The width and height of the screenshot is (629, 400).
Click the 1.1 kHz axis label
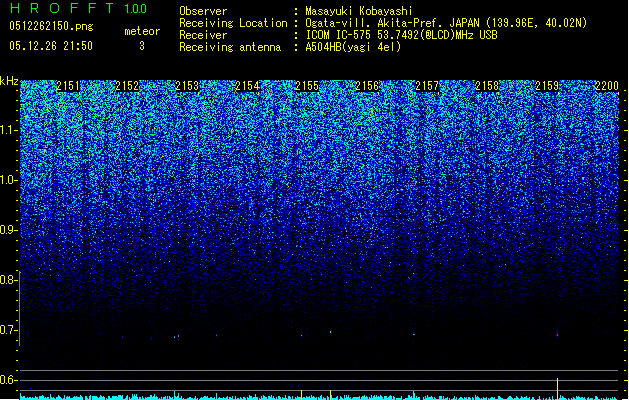[x=7, y=130]
